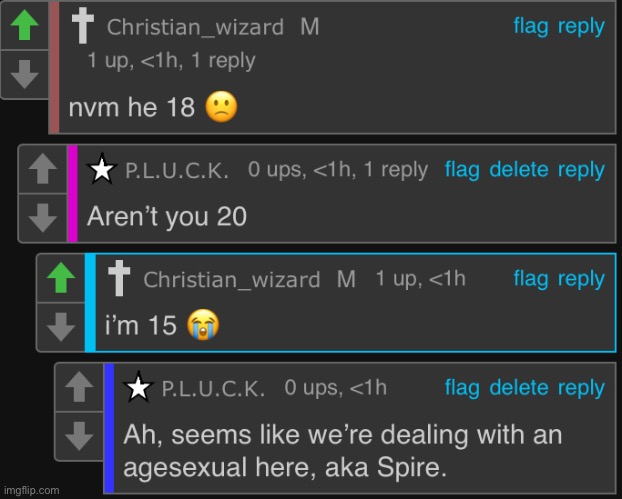The width and height of the screenshot is (622, 499).
Task: Delete the "agesexual" comment
Action: (519, 388)
